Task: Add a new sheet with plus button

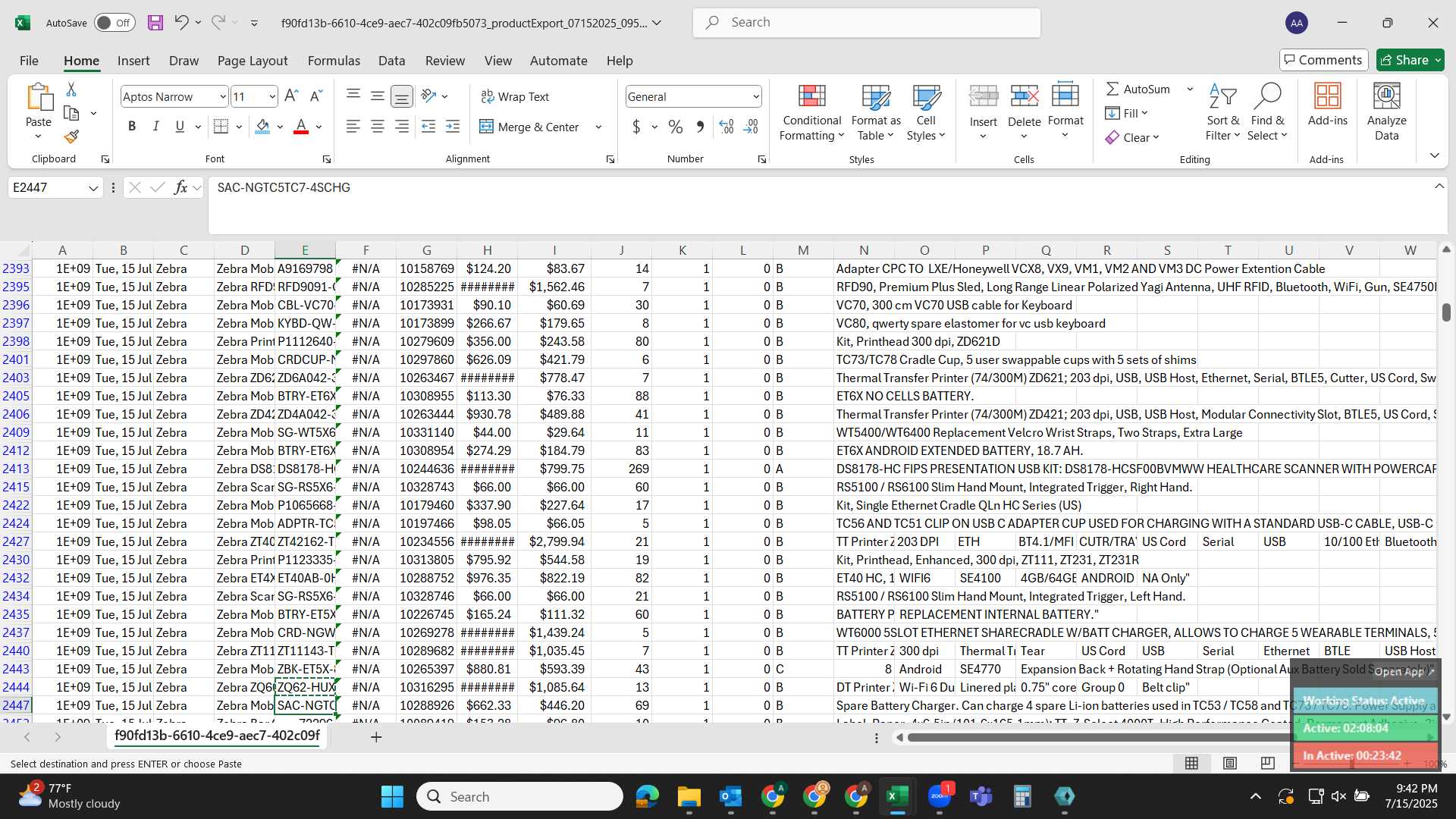Action: click(376, 737)
